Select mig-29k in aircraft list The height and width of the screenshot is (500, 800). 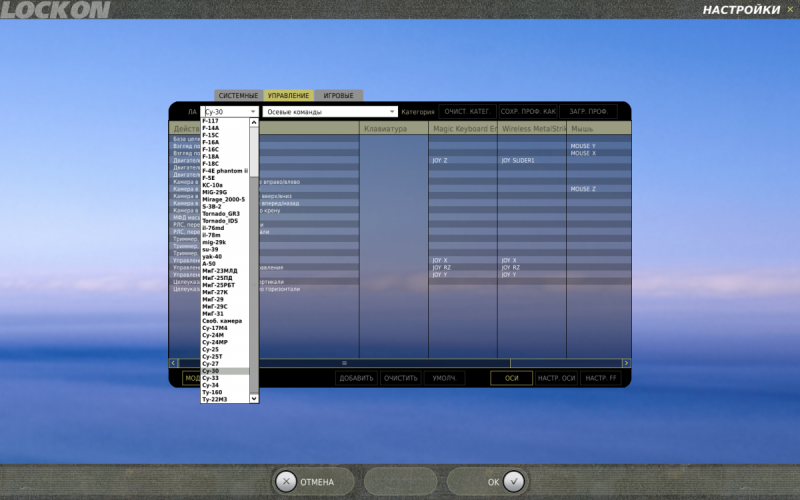tap(225, 242)
